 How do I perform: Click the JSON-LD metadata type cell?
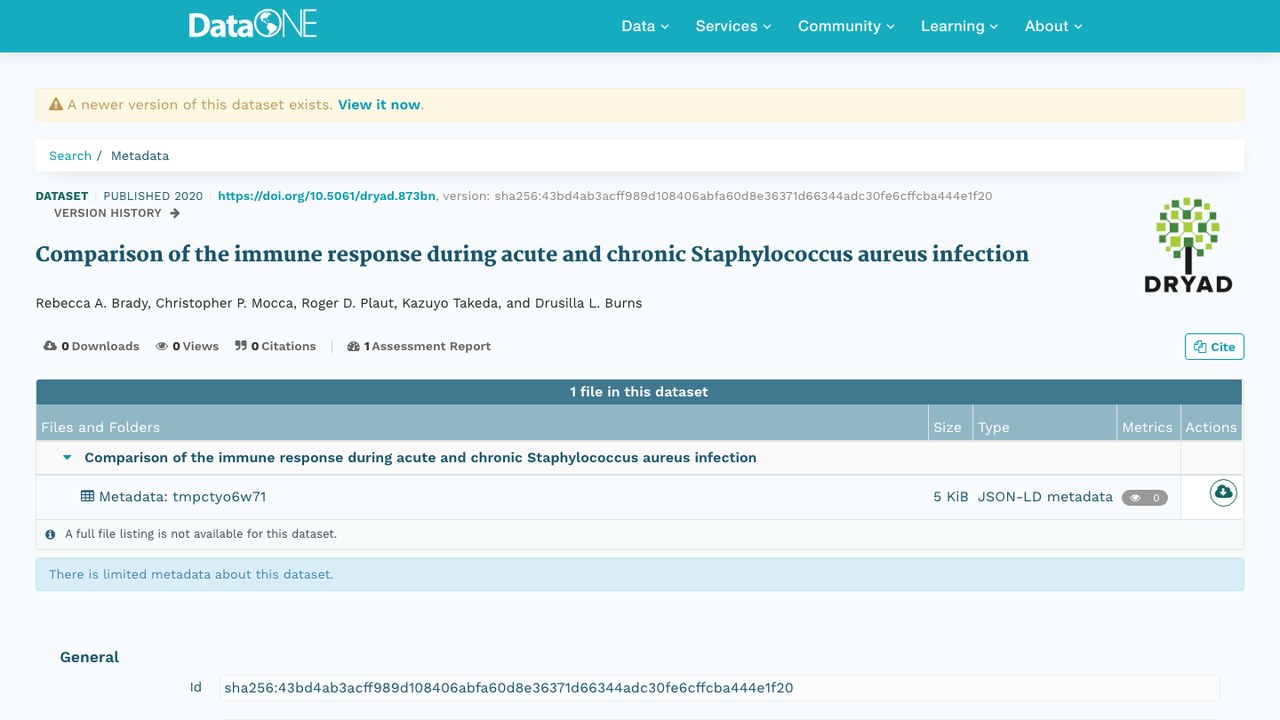pos(1045,497)
